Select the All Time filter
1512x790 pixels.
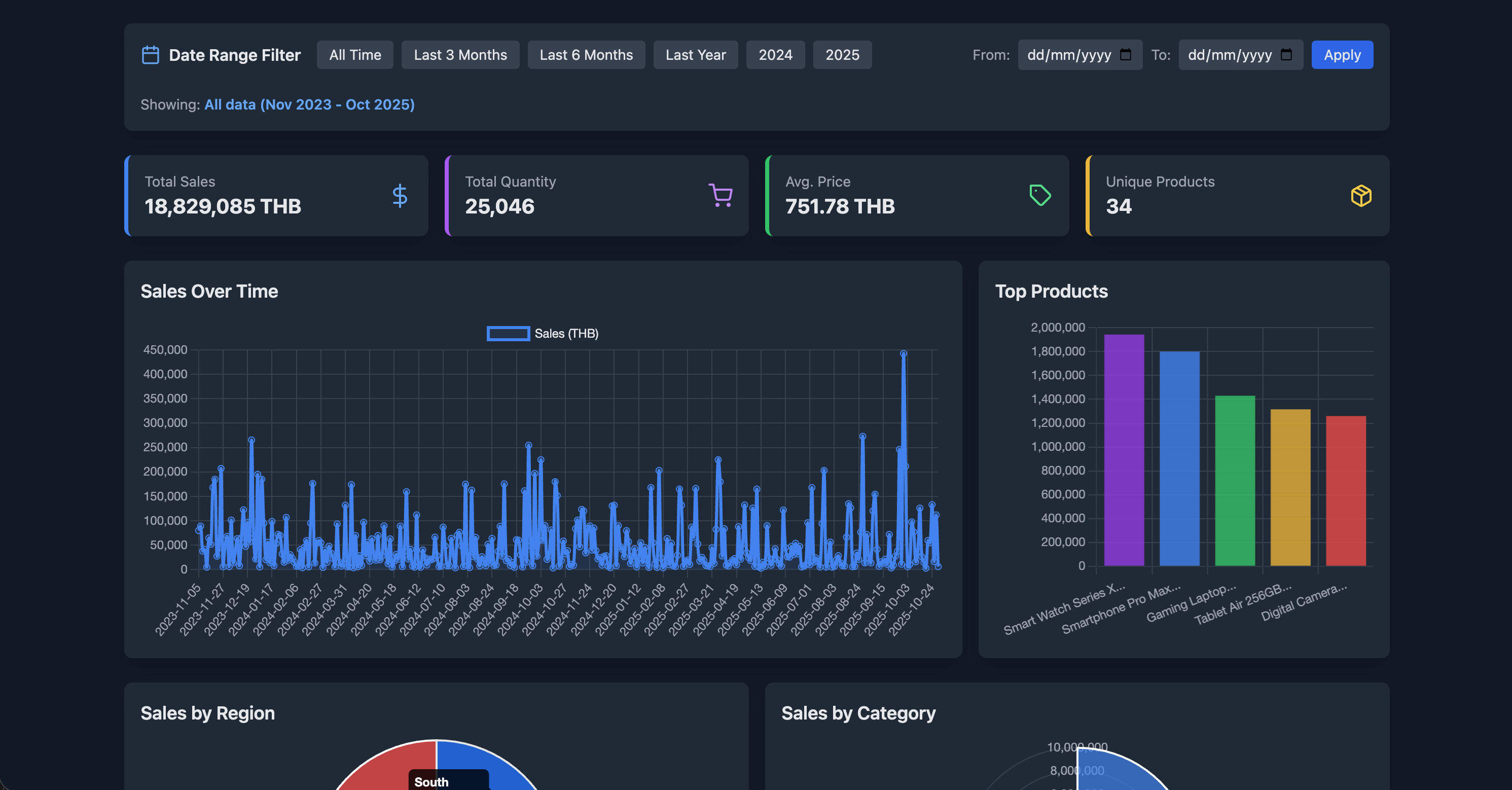(x=355, y=55)
